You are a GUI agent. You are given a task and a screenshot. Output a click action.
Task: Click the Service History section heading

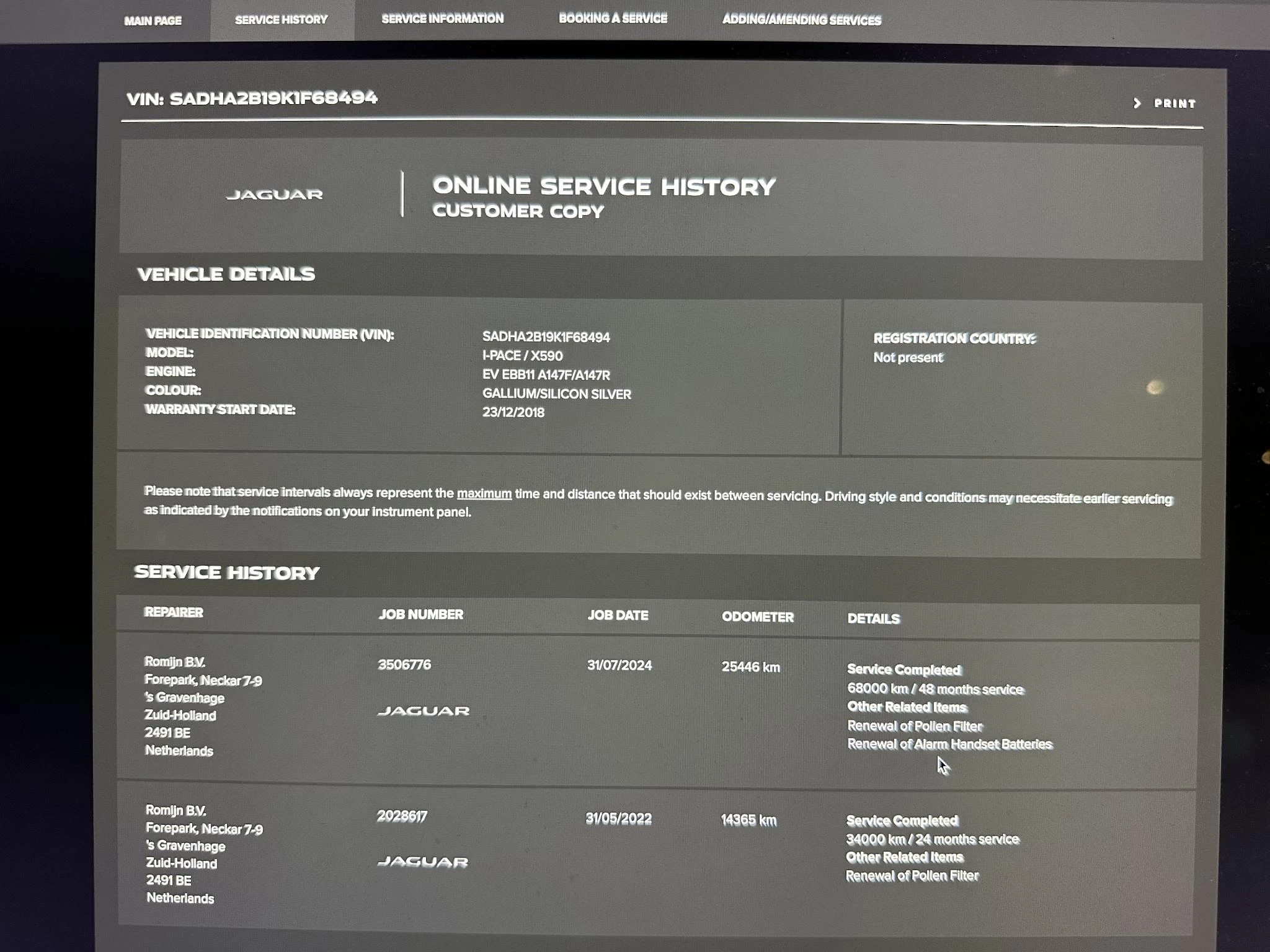[x=226, y=572]
